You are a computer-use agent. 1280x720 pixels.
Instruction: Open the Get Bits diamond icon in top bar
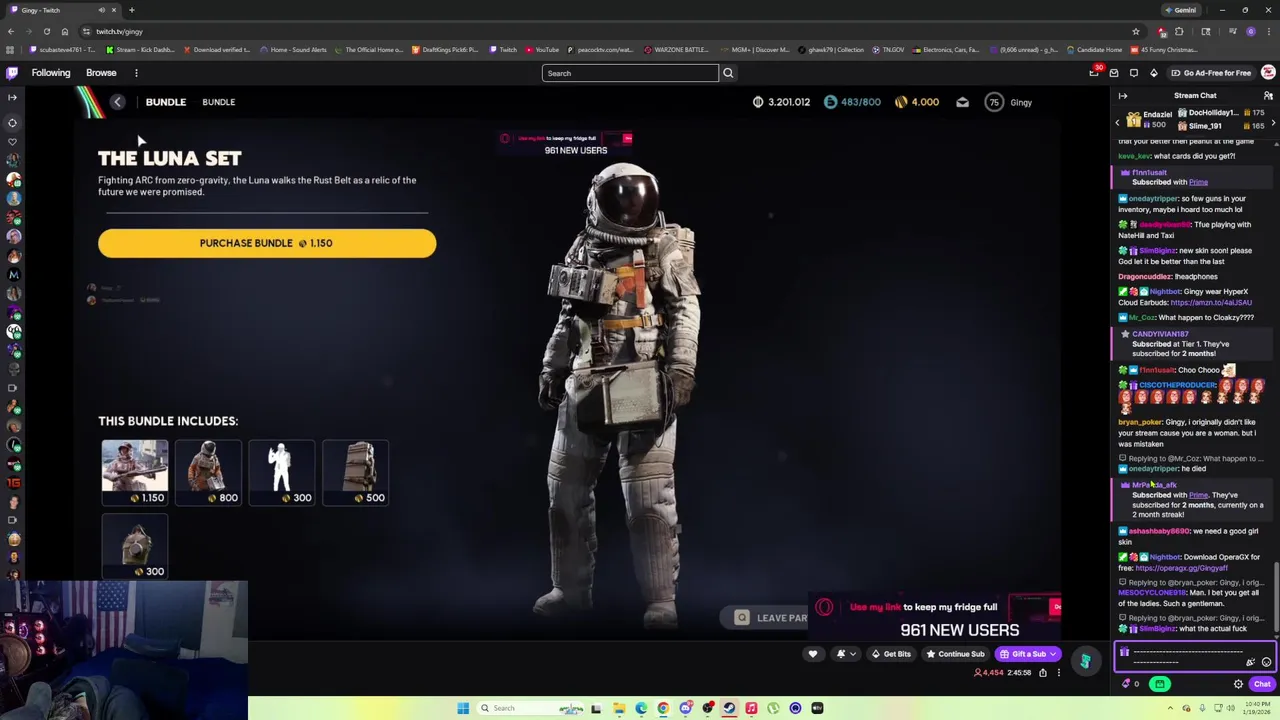click(x=1153, y=73)
